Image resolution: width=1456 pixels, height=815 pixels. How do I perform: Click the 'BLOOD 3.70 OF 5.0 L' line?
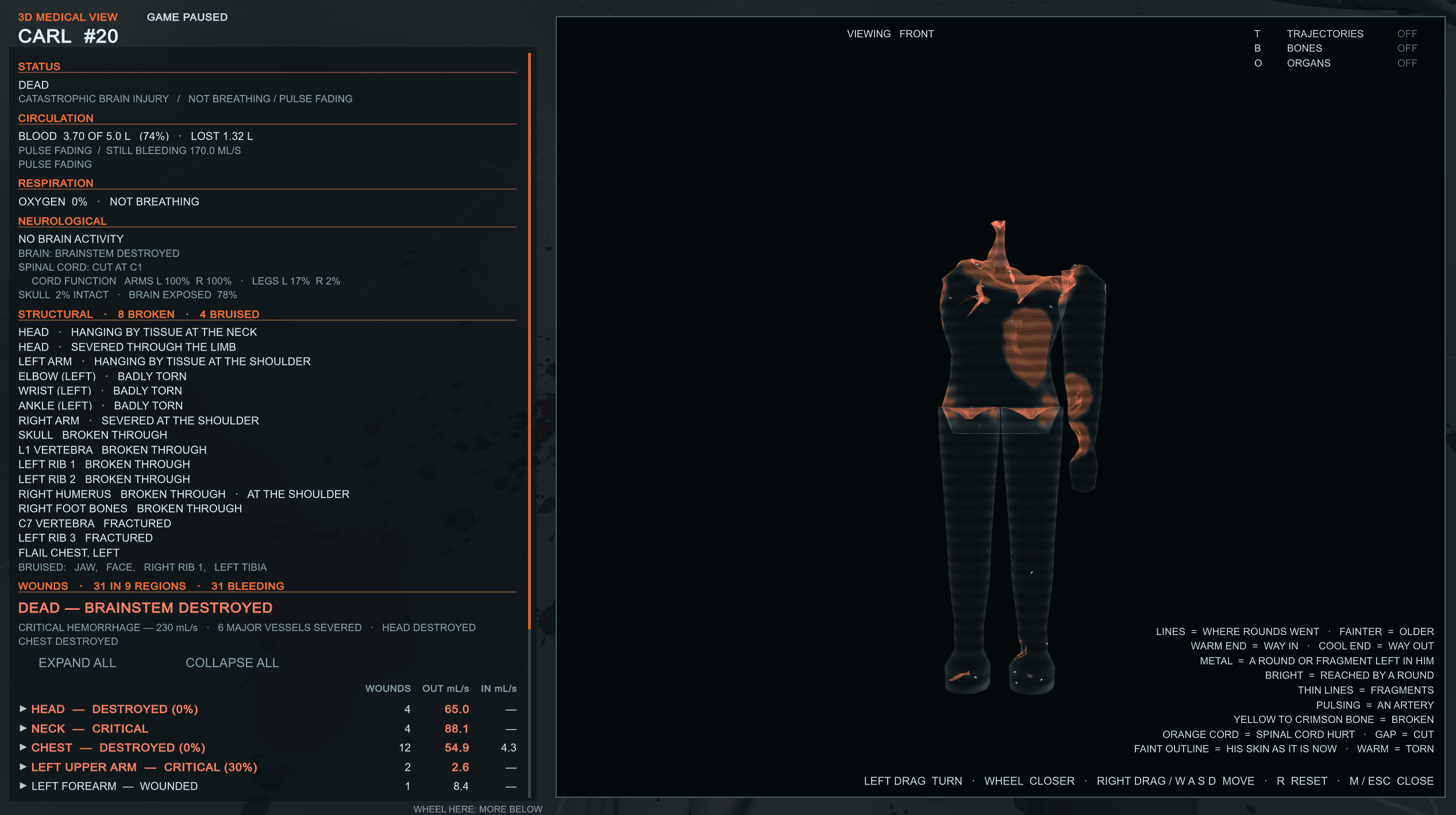136,136
